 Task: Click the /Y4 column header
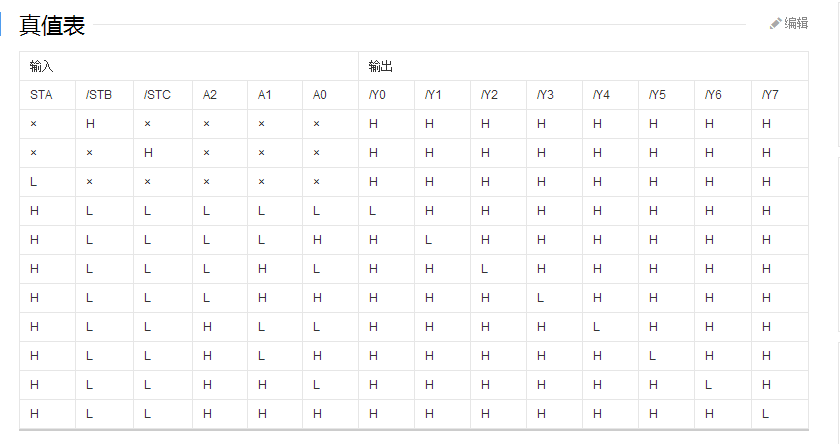pyautogui.click(x=601, y=95)
